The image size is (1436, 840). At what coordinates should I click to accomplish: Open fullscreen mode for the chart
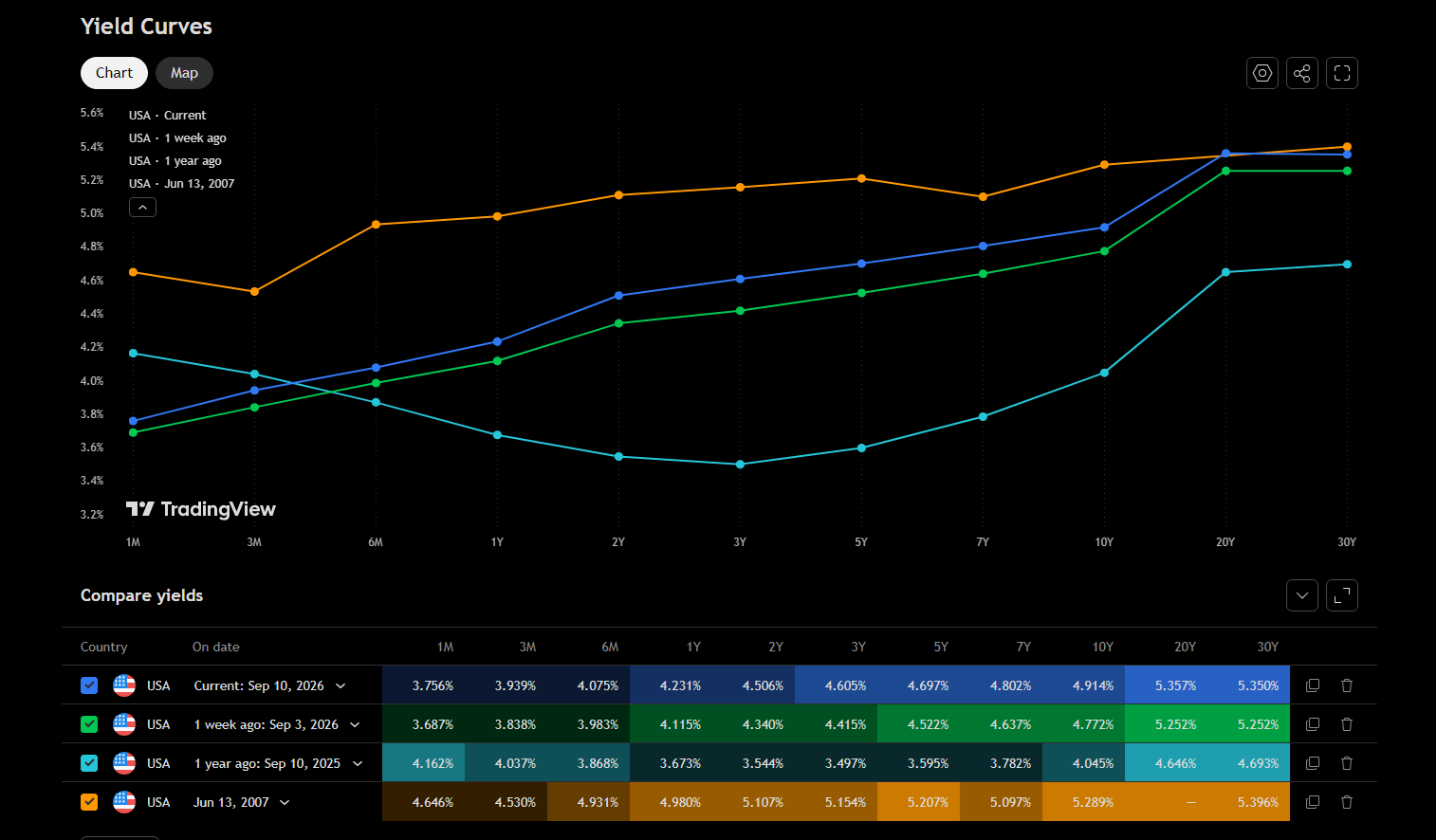coord(1342,73)
